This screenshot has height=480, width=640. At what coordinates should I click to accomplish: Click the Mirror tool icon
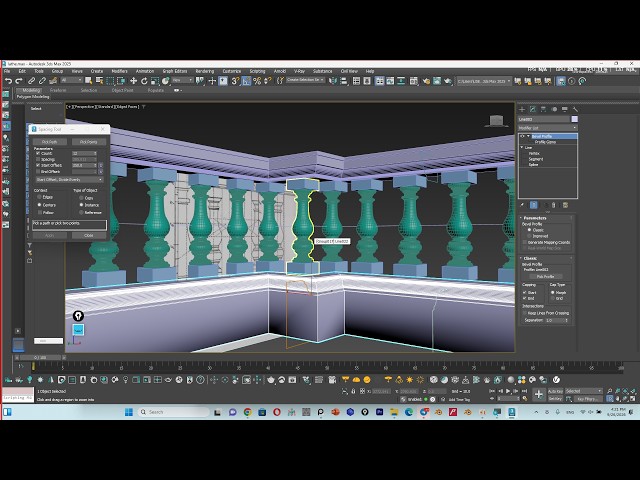coord(333,81)
